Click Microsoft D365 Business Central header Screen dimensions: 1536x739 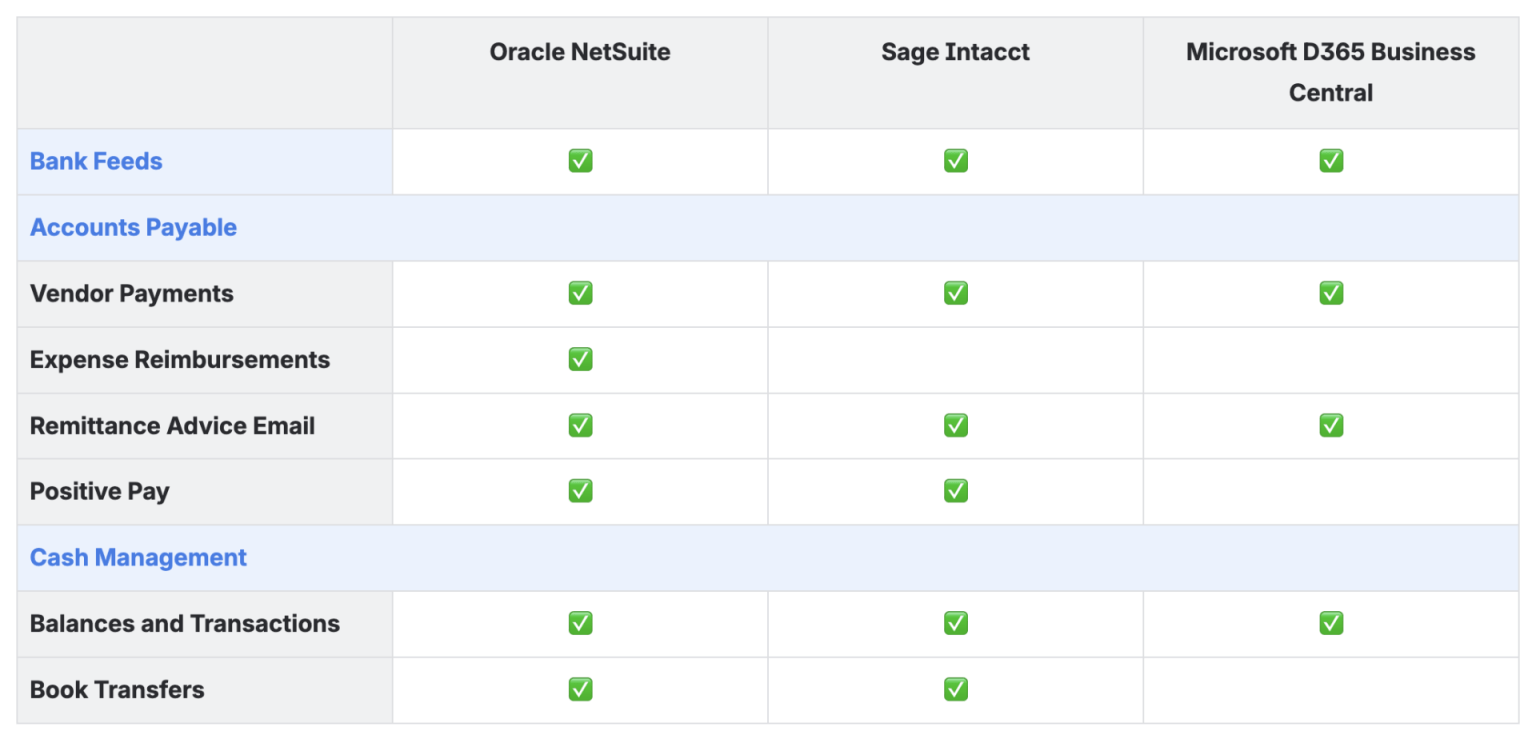point(1330,72)
